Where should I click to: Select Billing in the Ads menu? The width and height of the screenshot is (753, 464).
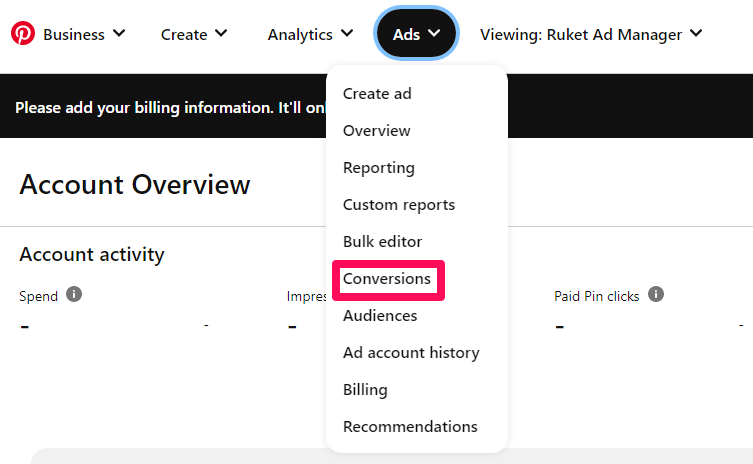pos(365,390)
